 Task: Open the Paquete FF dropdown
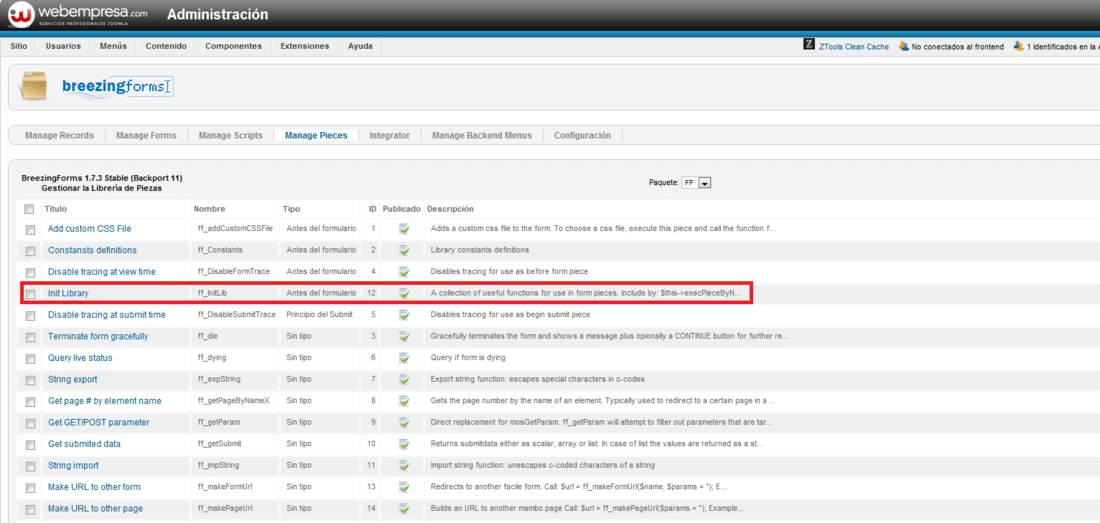point(697,182)
